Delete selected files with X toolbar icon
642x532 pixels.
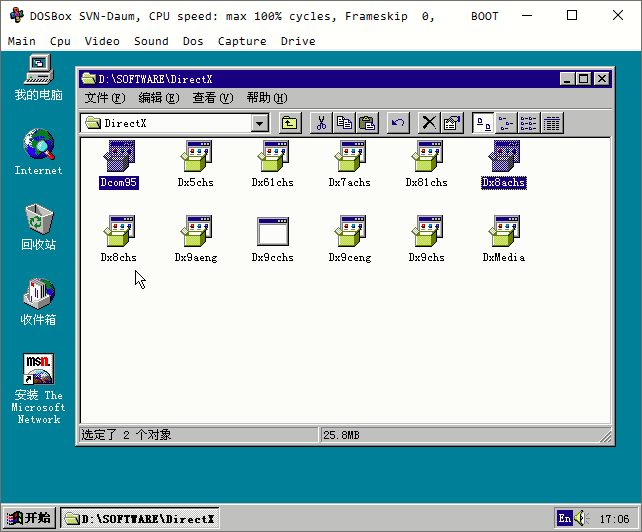click(429, 123)
